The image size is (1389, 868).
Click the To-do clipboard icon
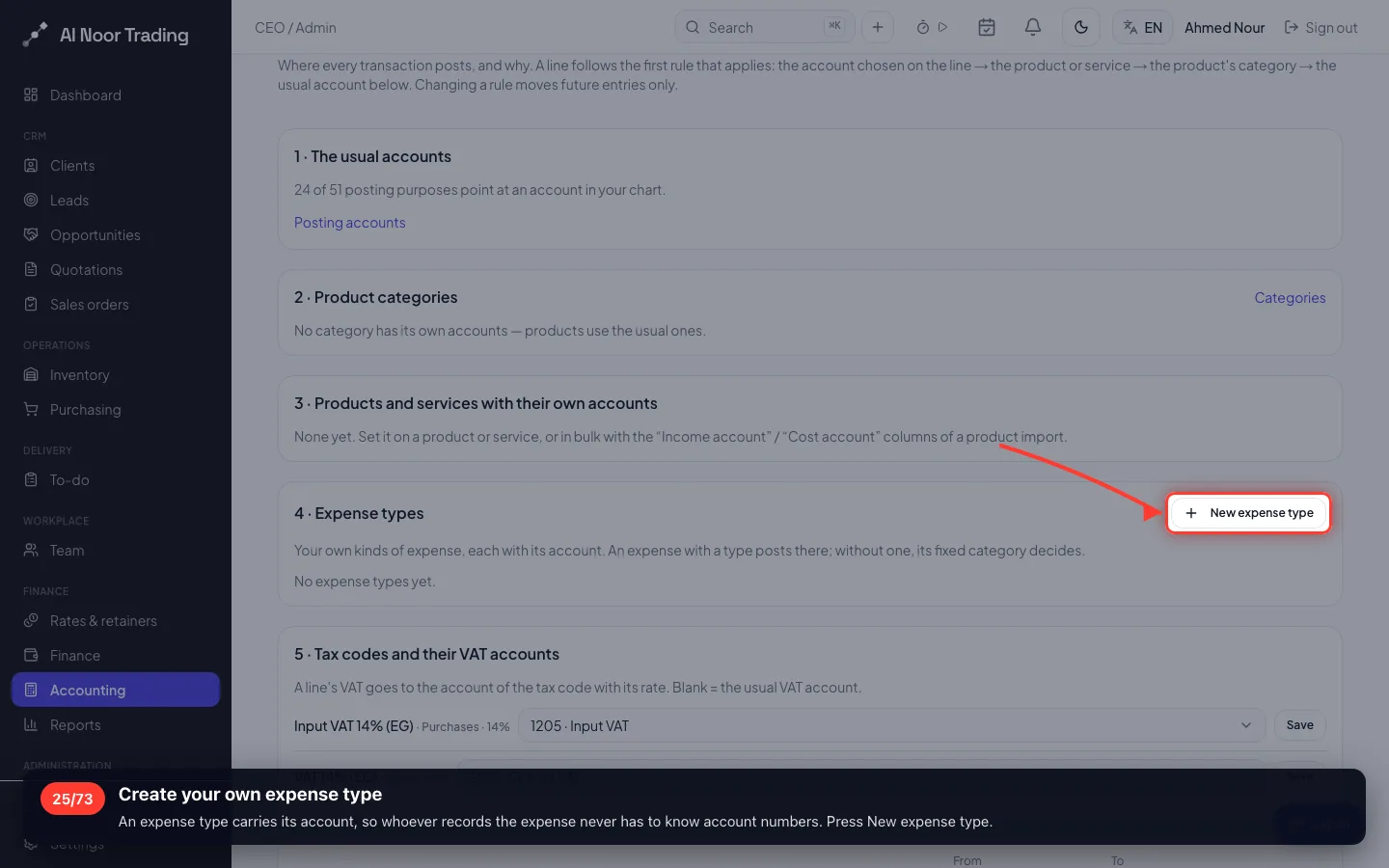pos(31,479)
